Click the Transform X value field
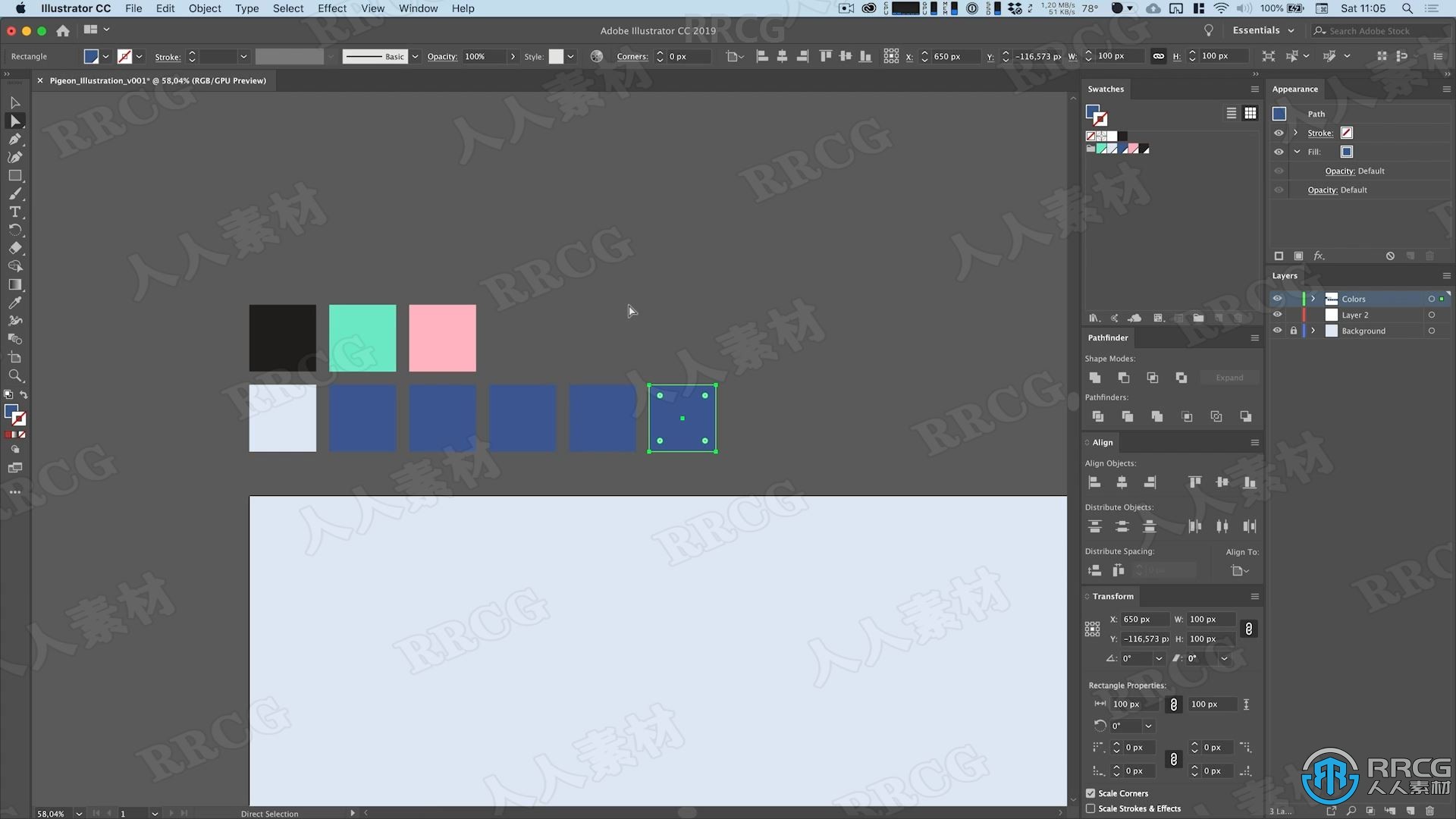 (1144, 620)
